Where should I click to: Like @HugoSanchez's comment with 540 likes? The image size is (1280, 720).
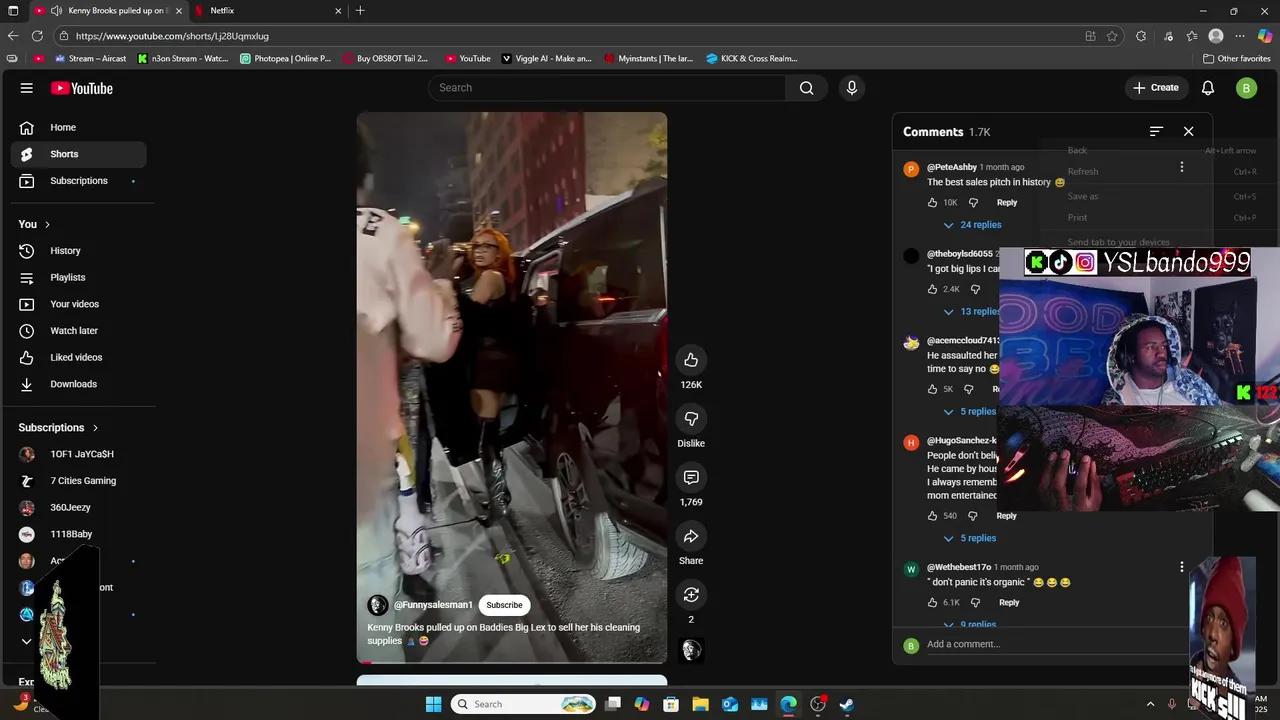point(932,516)
